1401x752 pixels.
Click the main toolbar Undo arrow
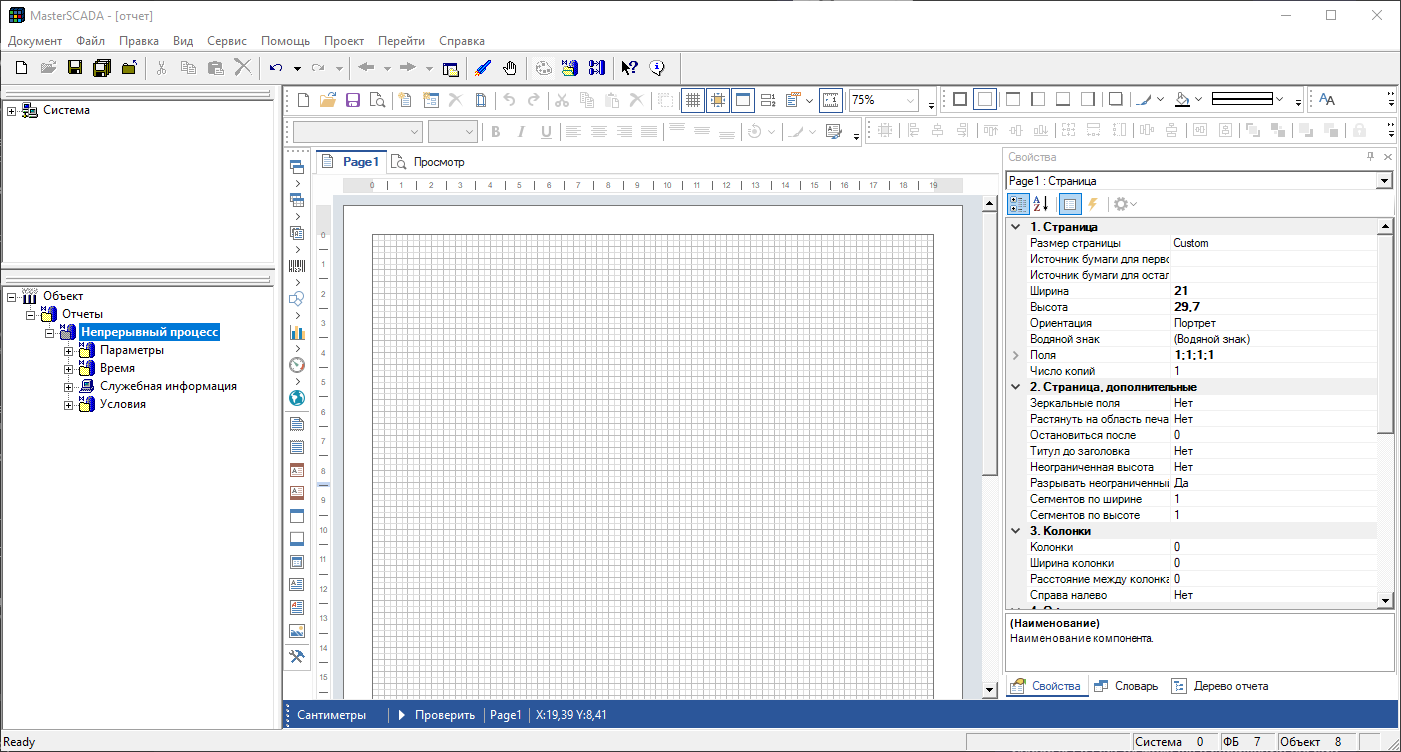pyautogui.click(x=276, y=68)
